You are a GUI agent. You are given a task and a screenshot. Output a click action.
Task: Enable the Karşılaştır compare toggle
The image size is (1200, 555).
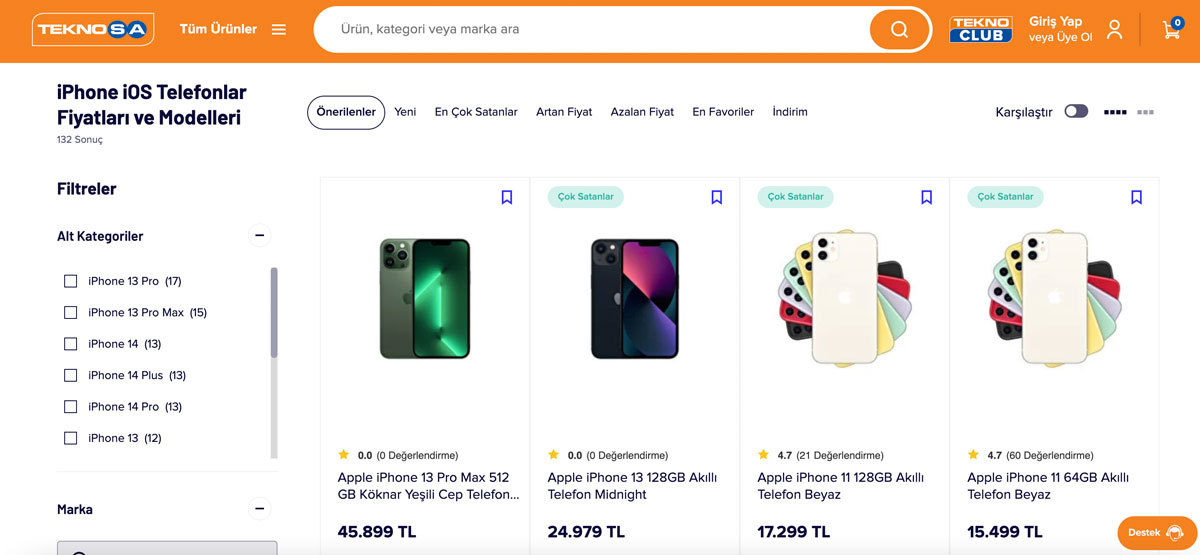click(x=1076, y=111)
